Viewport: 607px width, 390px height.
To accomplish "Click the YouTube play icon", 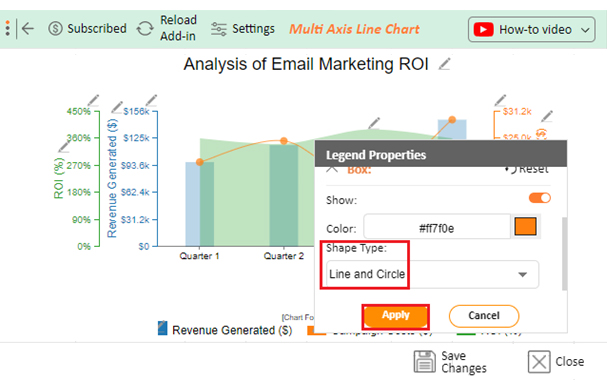I will coord(484,29).
